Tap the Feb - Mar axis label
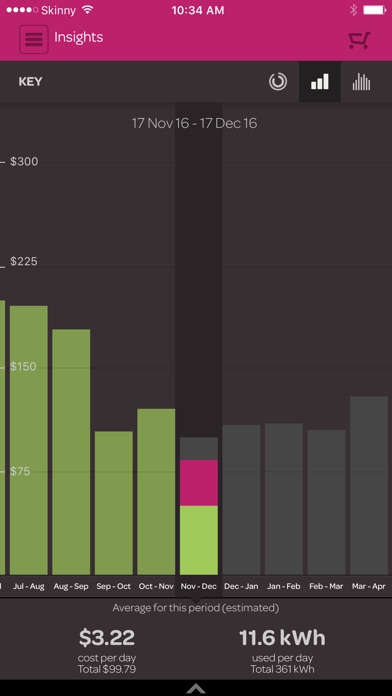This screenshot has height=696, width=392. (x=326, y=586)
